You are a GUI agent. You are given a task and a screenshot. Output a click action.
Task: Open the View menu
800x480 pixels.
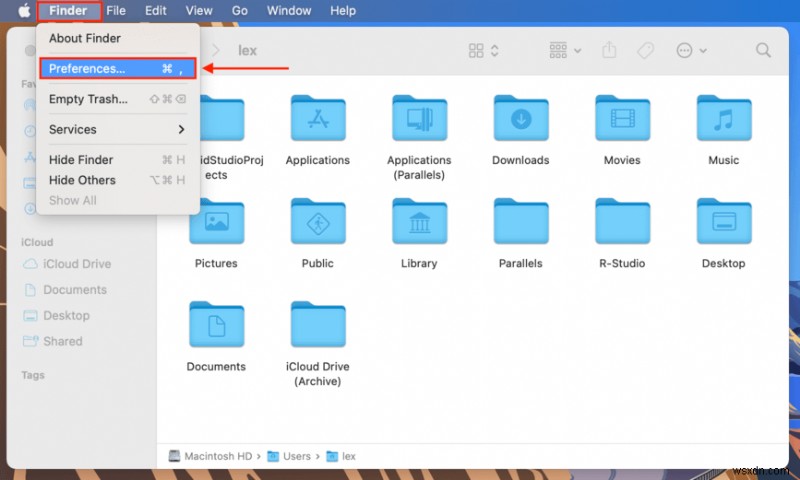point(199,11)
